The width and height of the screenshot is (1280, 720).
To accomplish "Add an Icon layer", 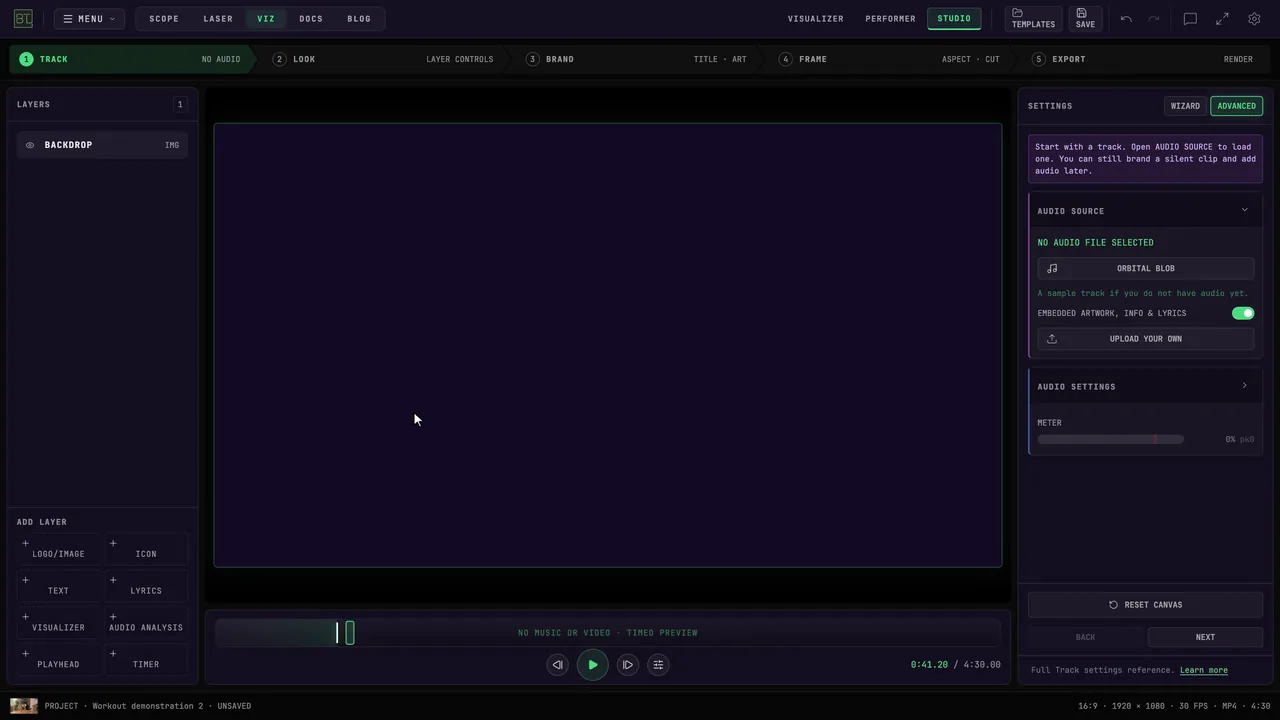I will 146,549.
